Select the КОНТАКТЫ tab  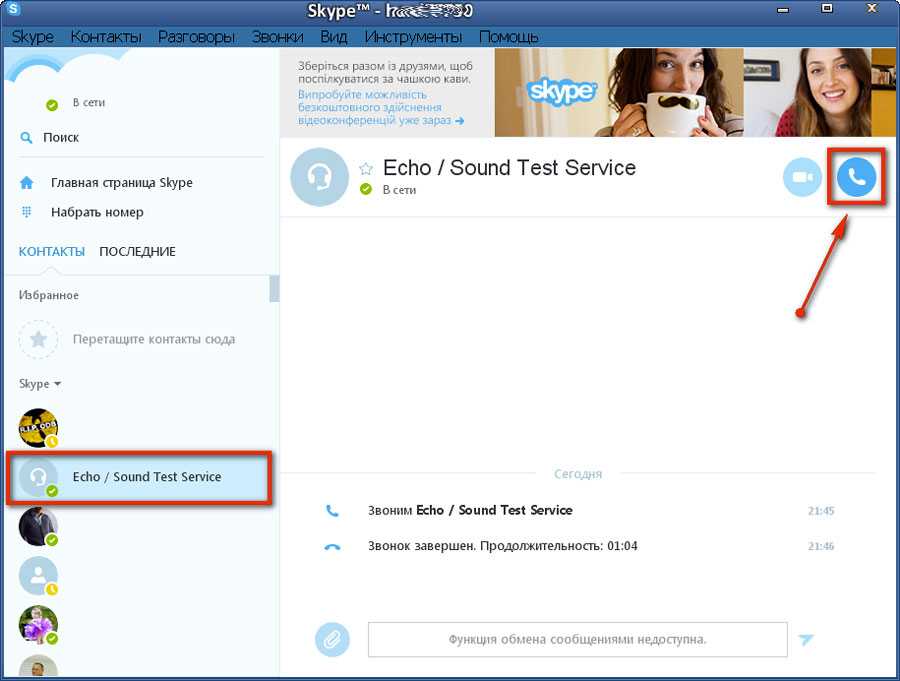click(x=51, y=251)
